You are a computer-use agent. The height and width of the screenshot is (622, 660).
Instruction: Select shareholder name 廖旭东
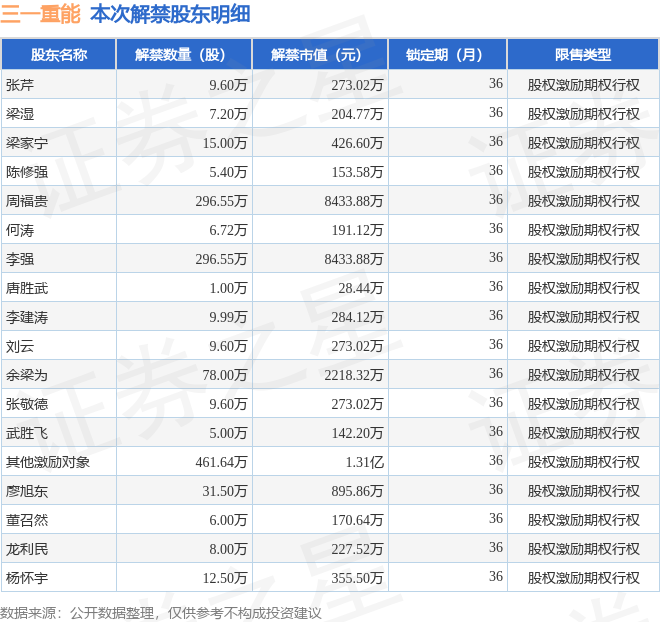point(27,491)
